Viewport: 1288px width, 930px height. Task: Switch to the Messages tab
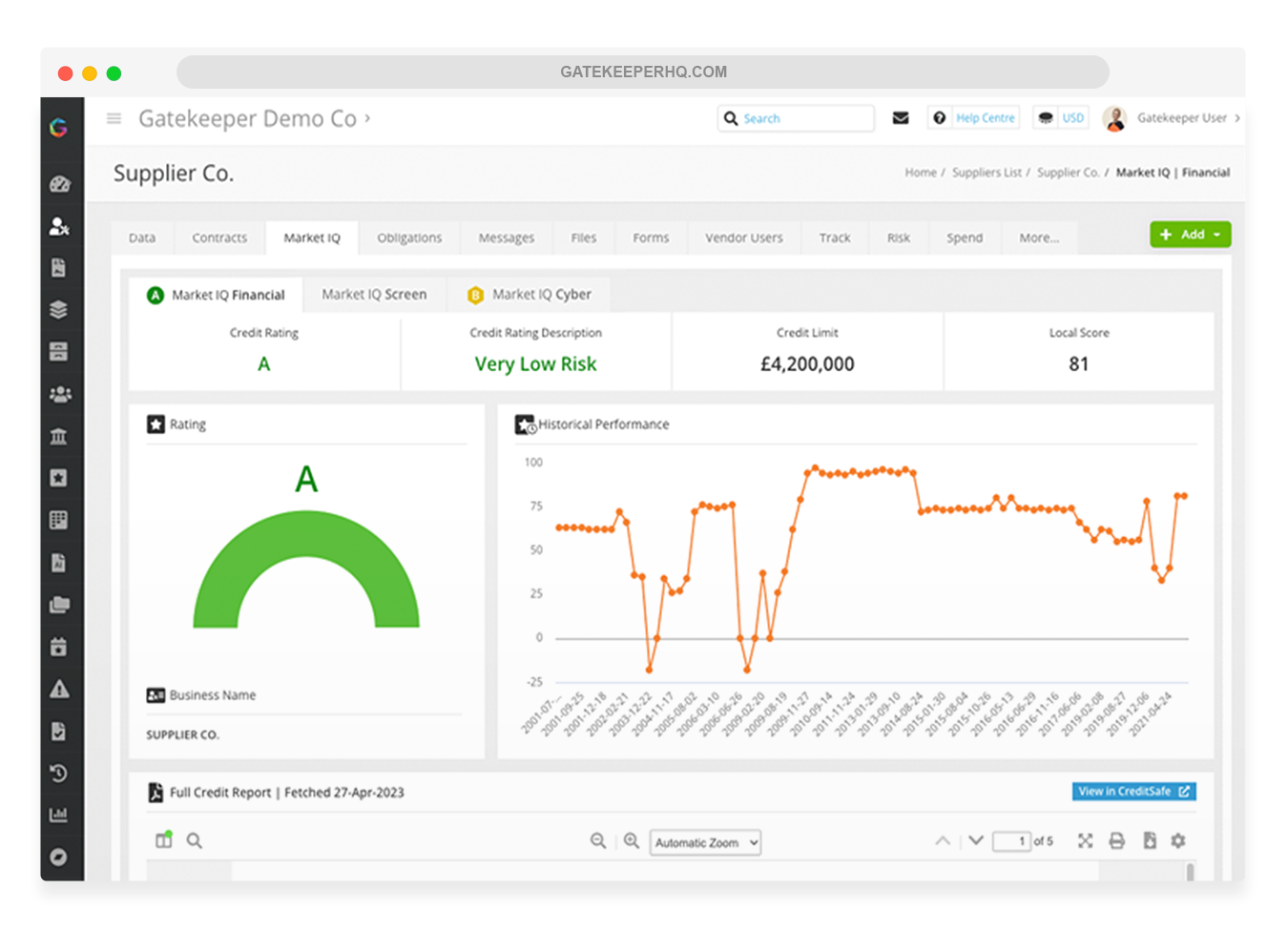pos(507,238)
